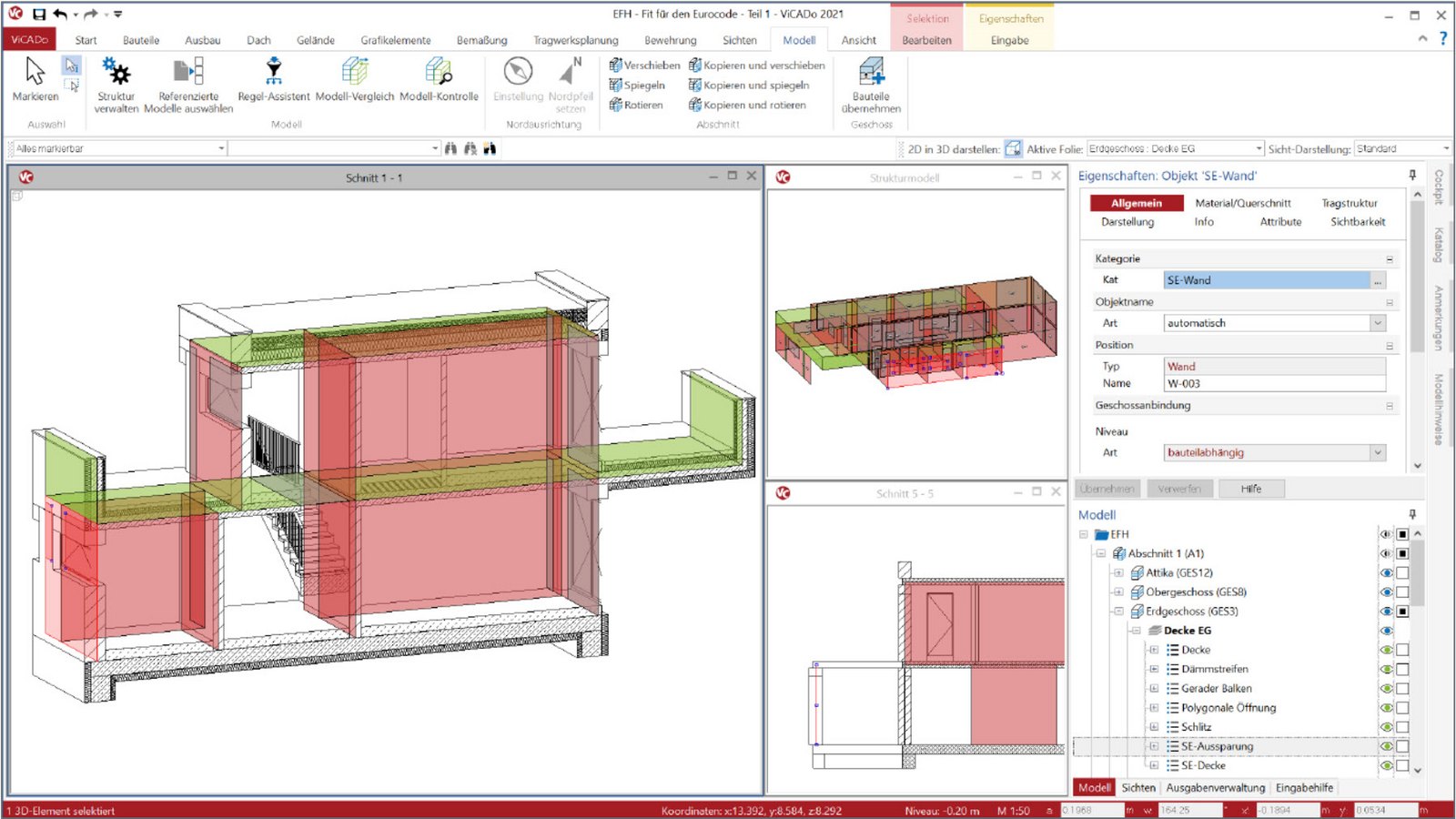
Task: Choose Spiegeln in Abschnitt group
Action: [637, 86]
